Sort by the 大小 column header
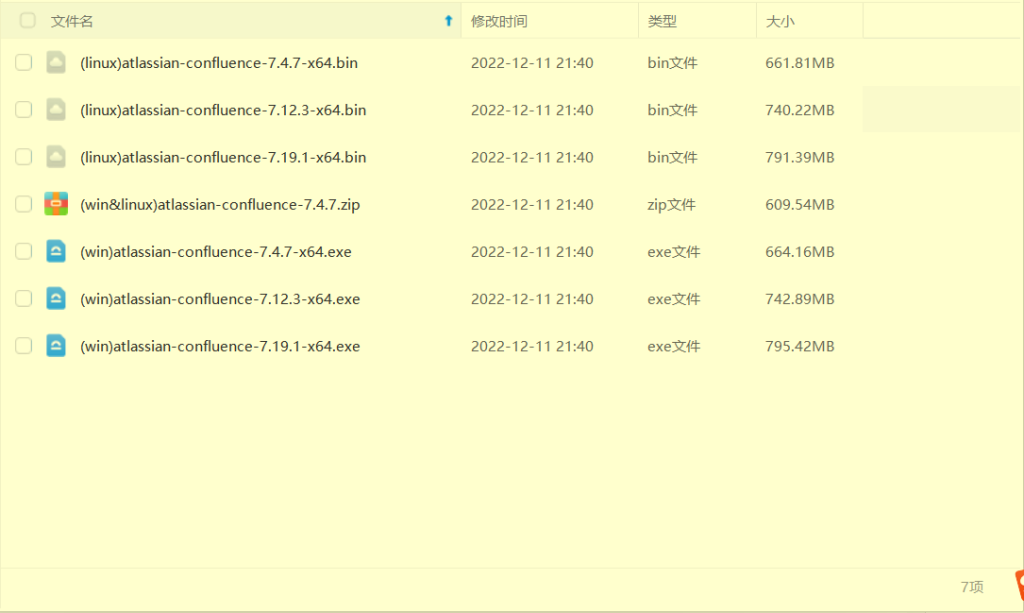Viewport: 1024px width, 613px height. click(780, 22)
